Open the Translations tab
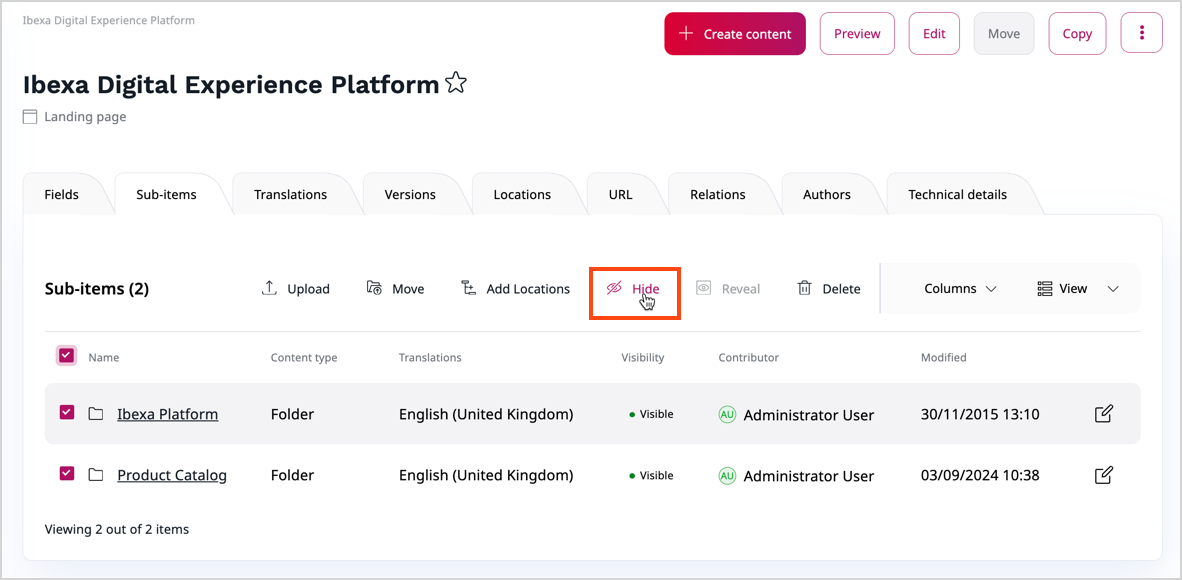 coord(290,195)
